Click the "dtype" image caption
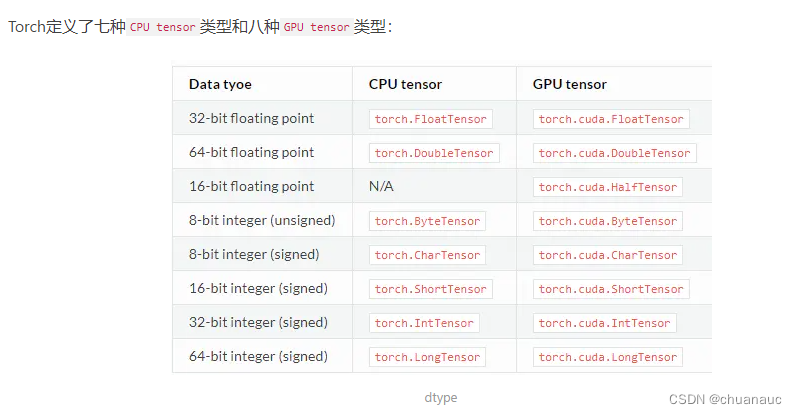Screen dimensions: 797x414 coord(441,397)
